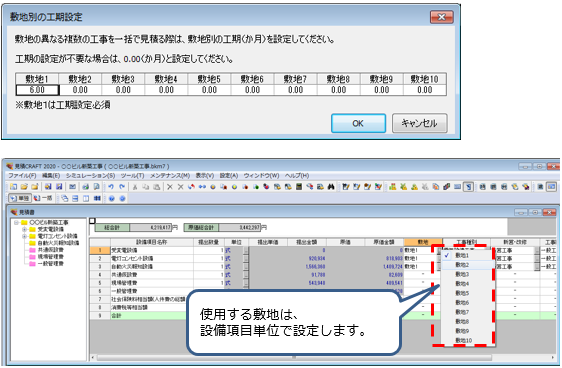Click the Redo arrow icon
562x368 pixels.
pos(122,187)
